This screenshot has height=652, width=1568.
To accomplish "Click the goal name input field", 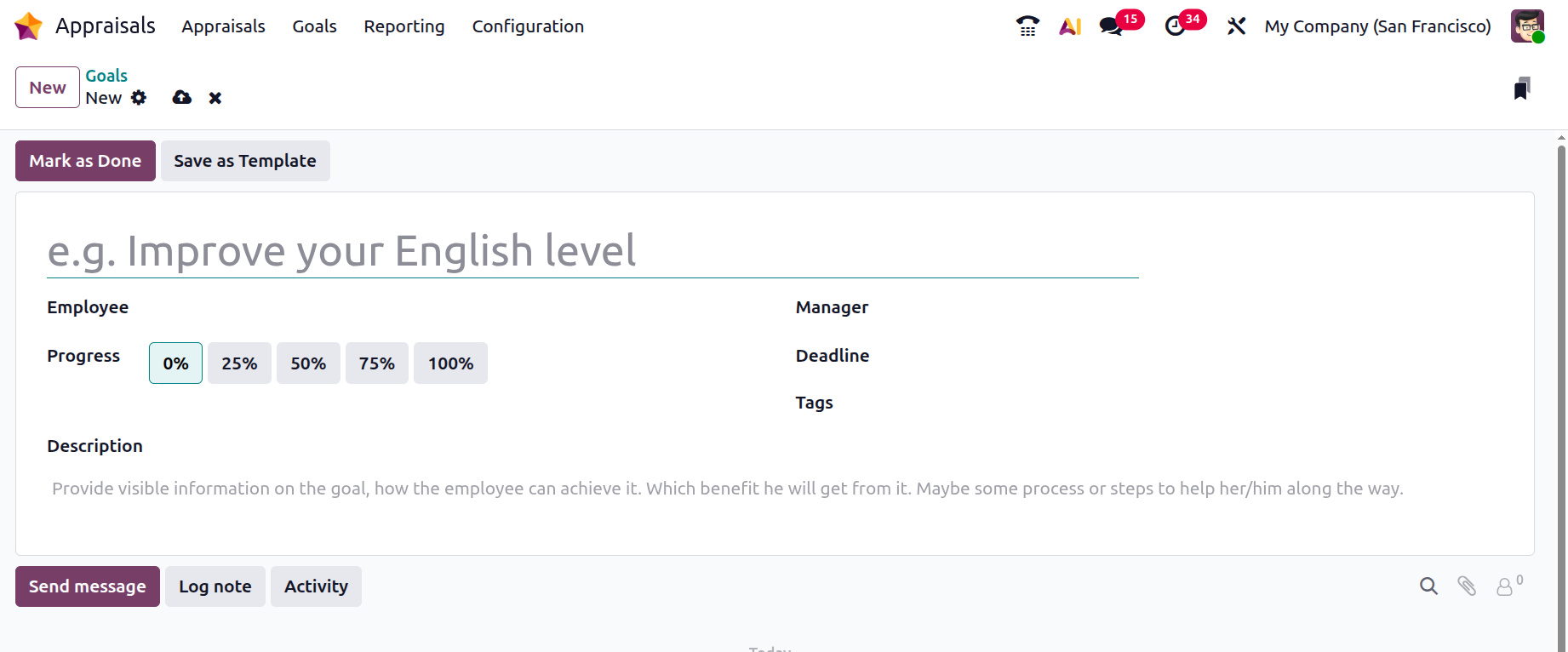I will pyautogui.click(x=592, y=251).
